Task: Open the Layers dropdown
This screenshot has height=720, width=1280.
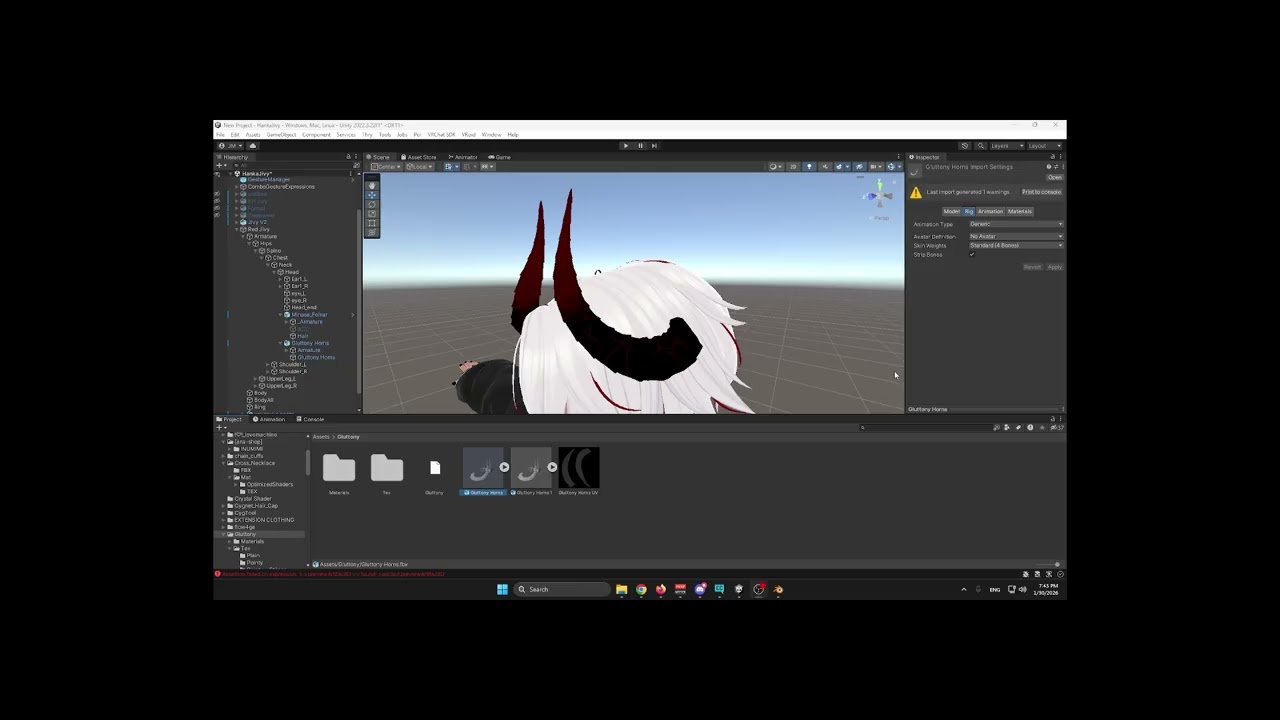Action: tap(1005, 146)
